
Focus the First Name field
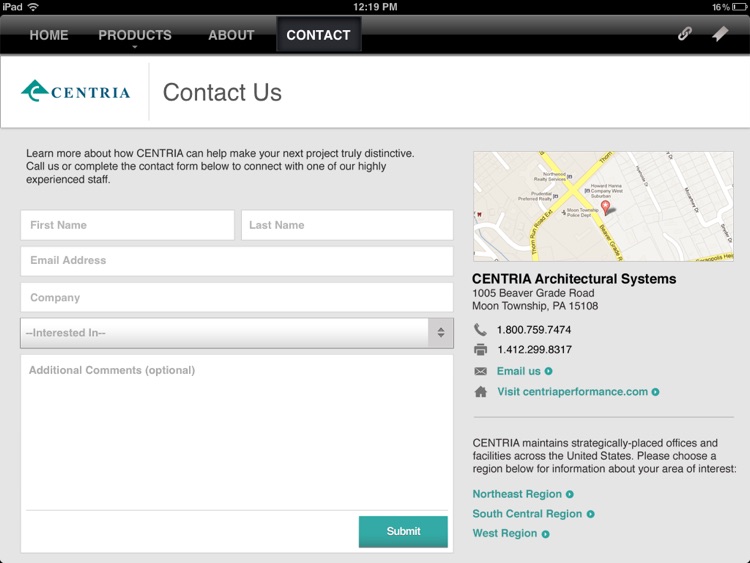(127, 225)
